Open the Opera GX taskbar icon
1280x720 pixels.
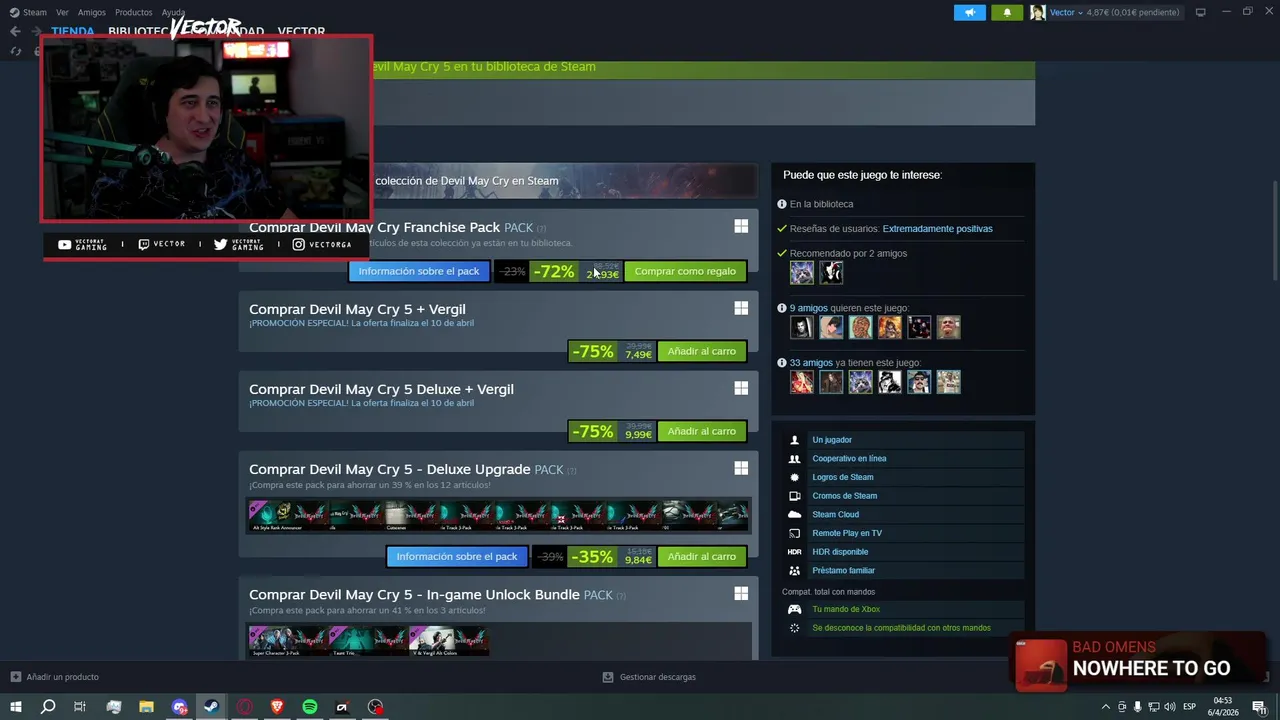tap(244, 707)
